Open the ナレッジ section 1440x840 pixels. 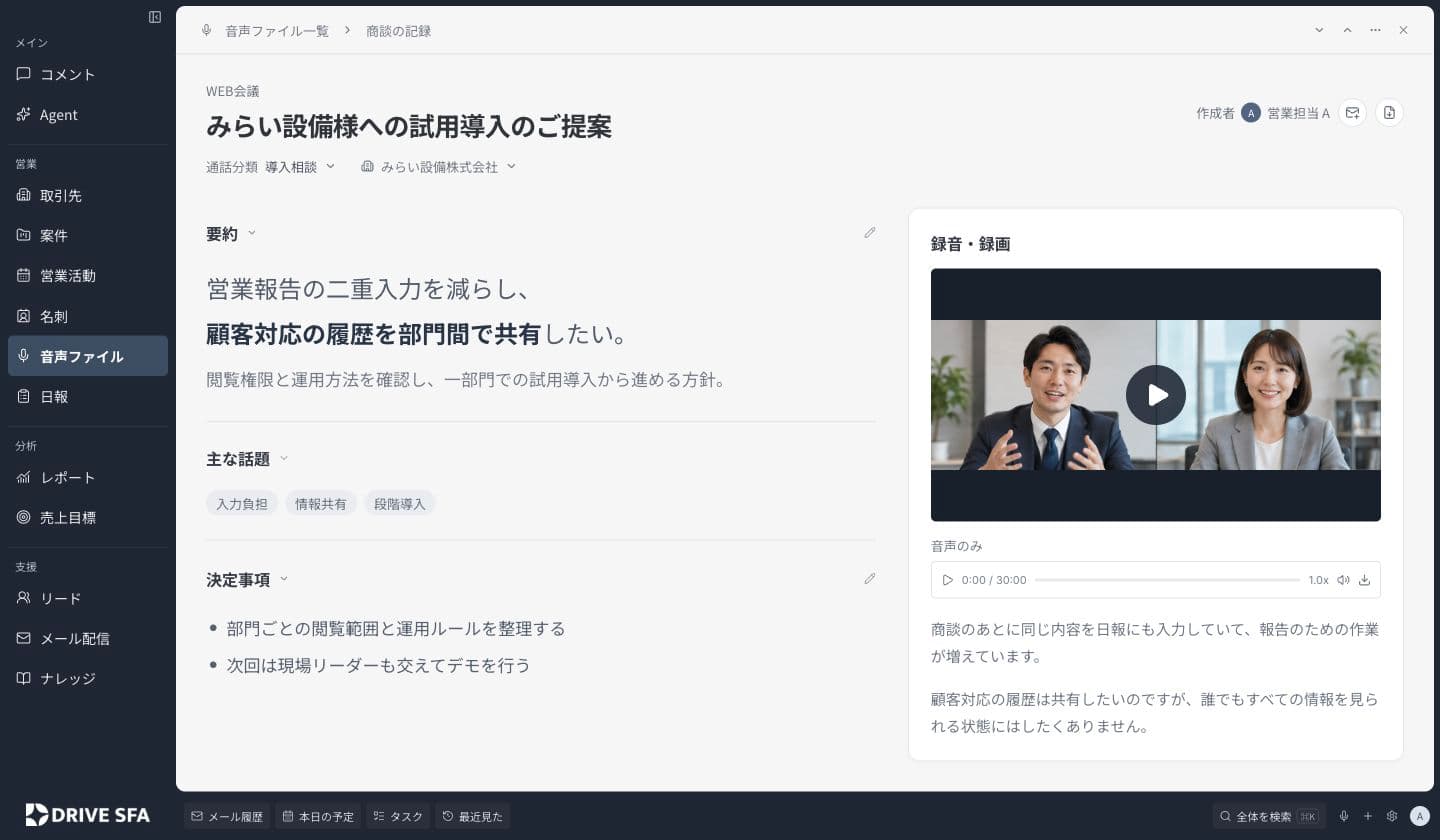click(x=88, y=678)
